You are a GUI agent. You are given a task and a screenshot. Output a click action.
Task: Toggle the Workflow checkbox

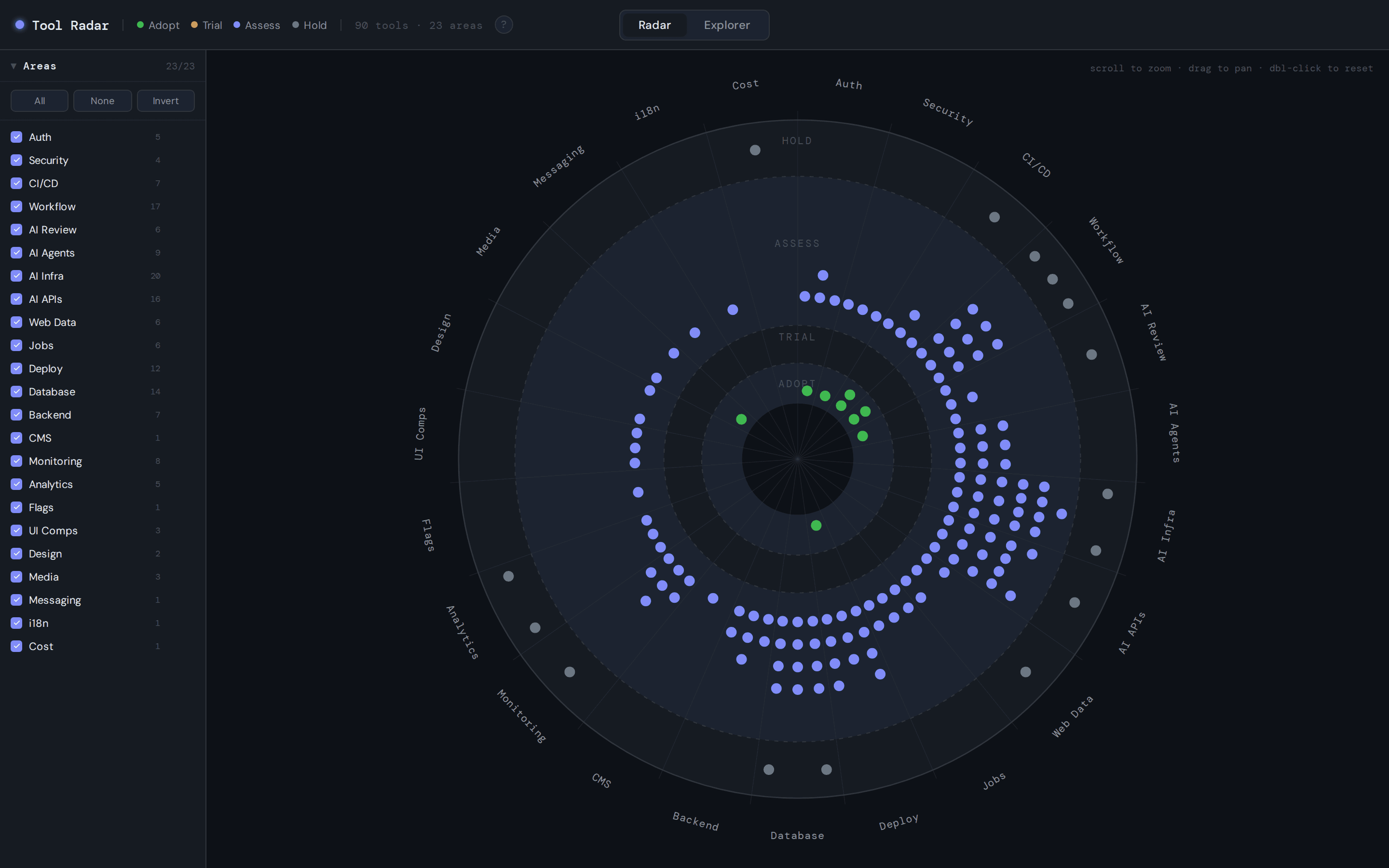[17, 207]
